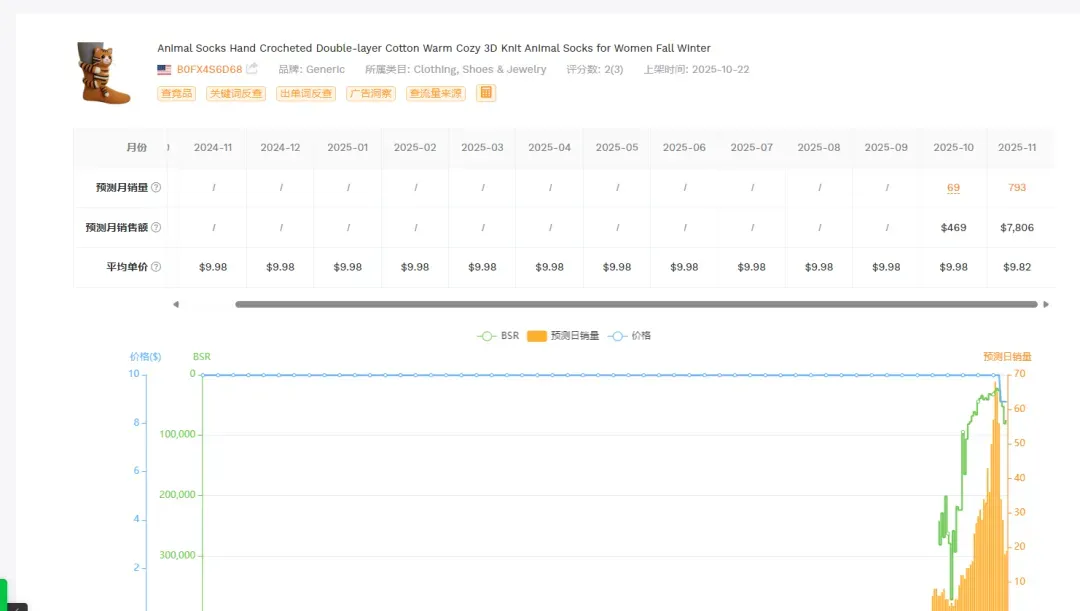Open the calculator icon button
Viewport: 1080px width, 611px height.
[x=486, y=93]
